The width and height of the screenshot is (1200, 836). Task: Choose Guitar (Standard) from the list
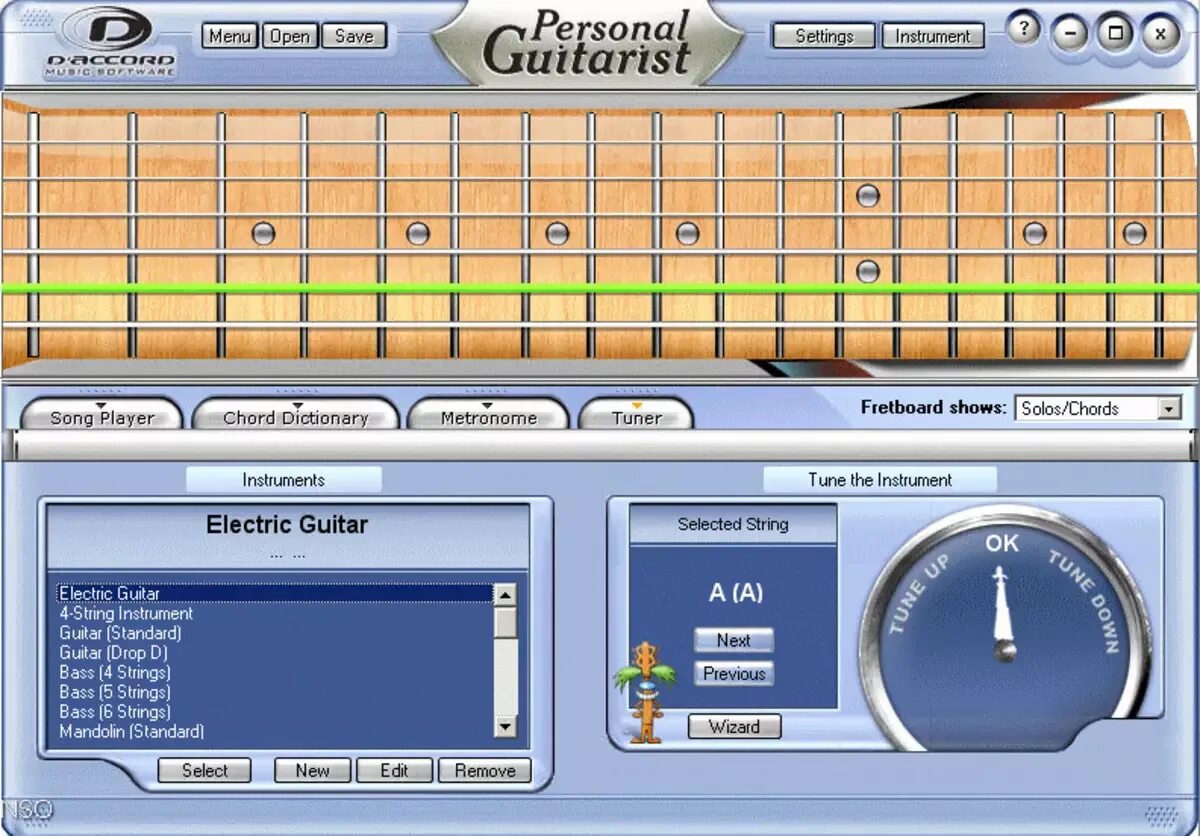click(x=275, y=633)
